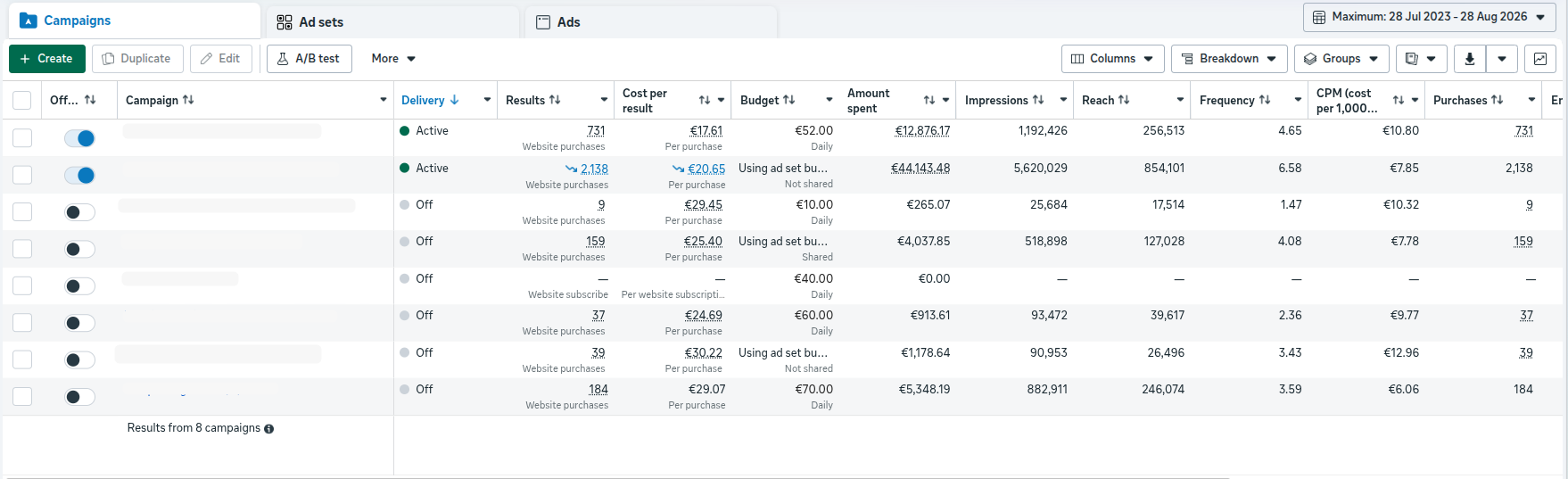Check the box for the second campaign row

[22, 175]
